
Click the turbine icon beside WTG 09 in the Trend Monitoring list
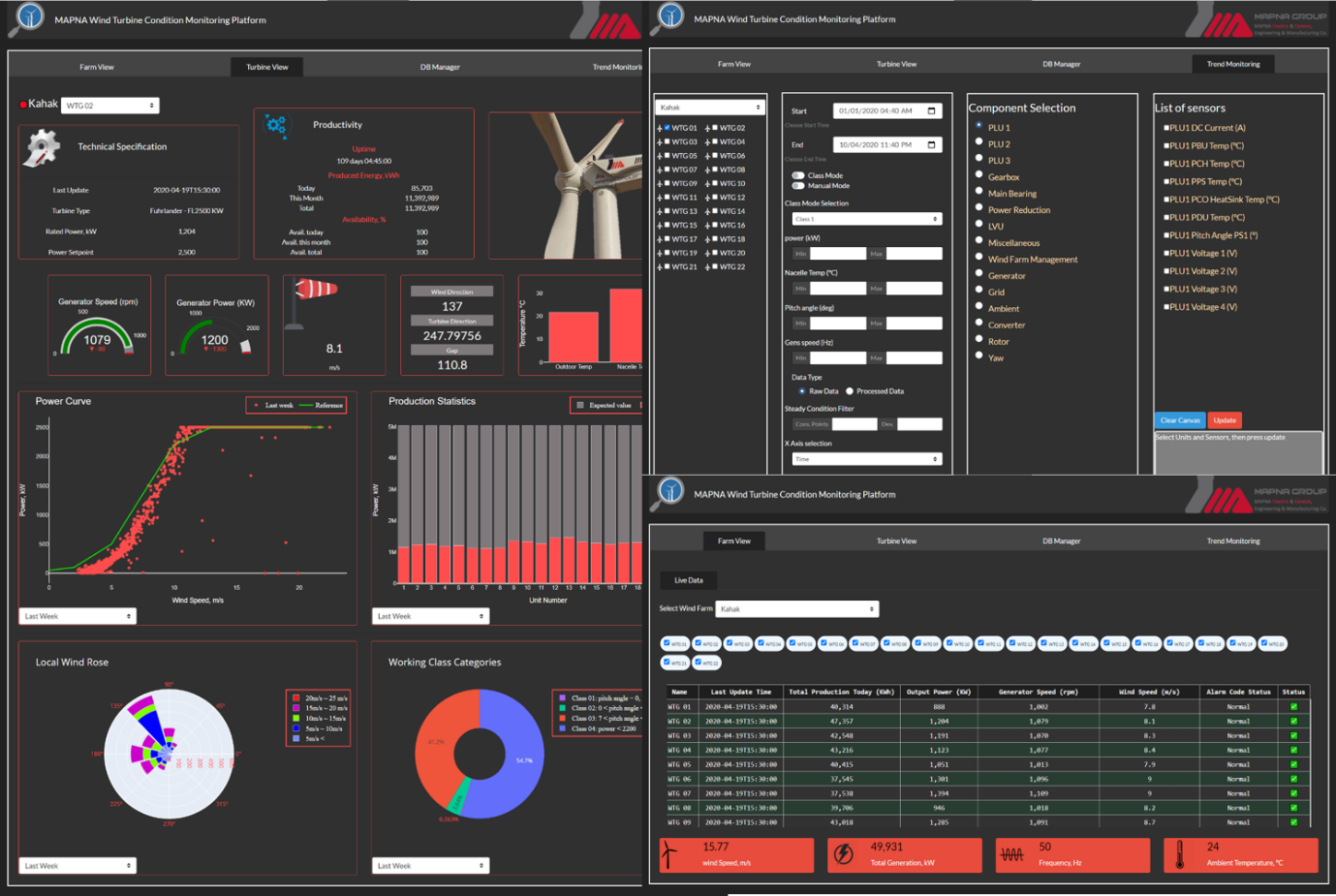coord(660,183)
